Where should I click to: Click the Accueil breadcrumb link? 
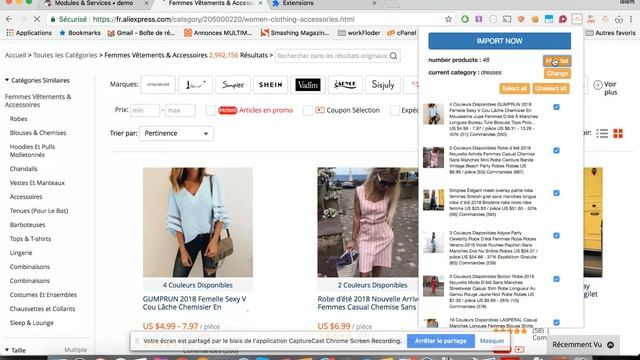[15, 55]
